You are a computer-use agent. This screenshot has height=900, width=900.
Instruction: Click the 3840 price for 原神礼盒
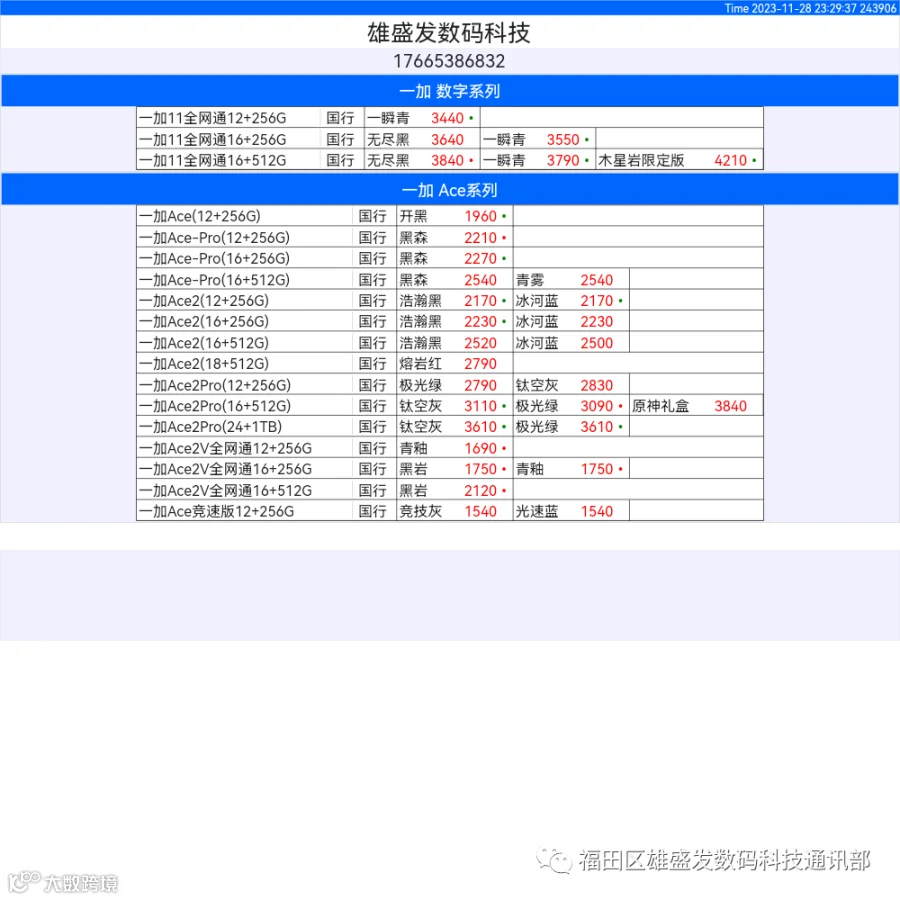(730, 406)
